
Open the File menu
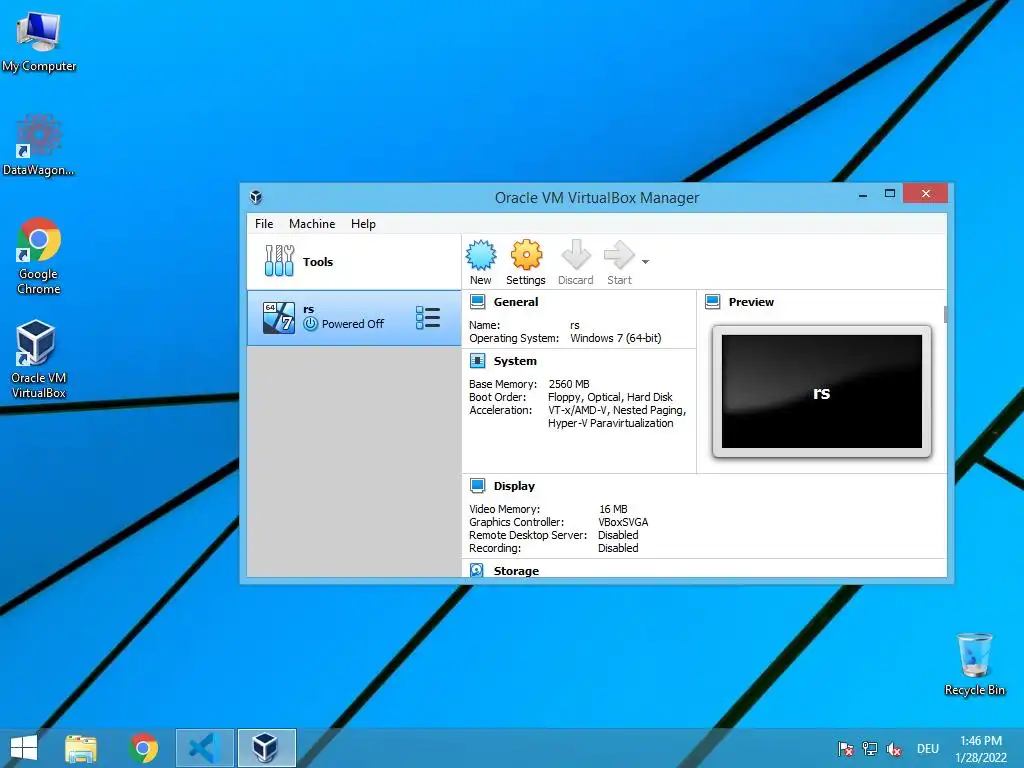(x=264, y=224)
